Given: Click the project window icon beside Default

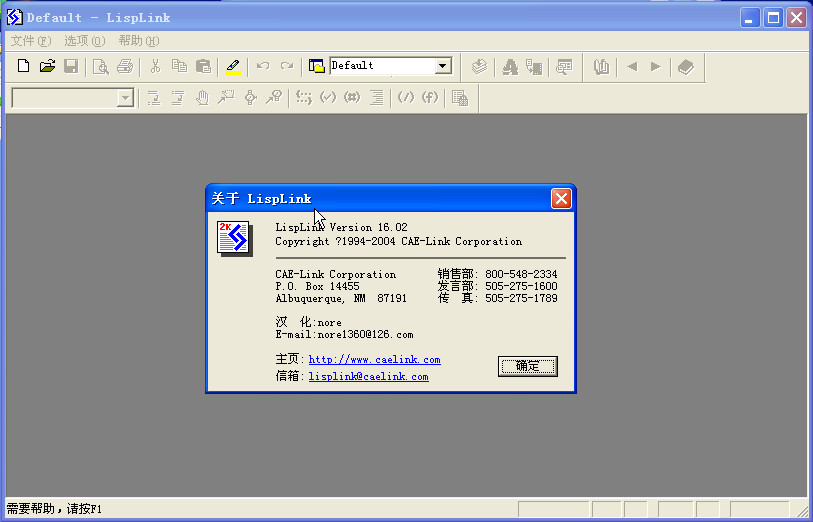Looking at the screenshot, I should [316, 66].
